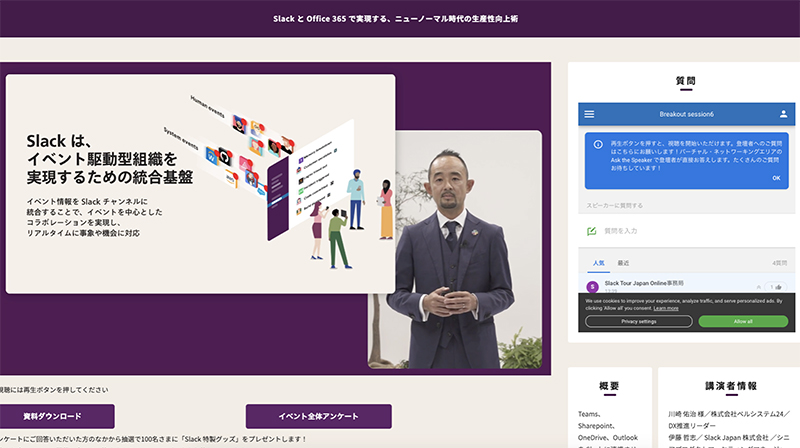Screen dimensions: 800x448
Task: Click the page title mentioning Office 365
Action: (395, 19)
